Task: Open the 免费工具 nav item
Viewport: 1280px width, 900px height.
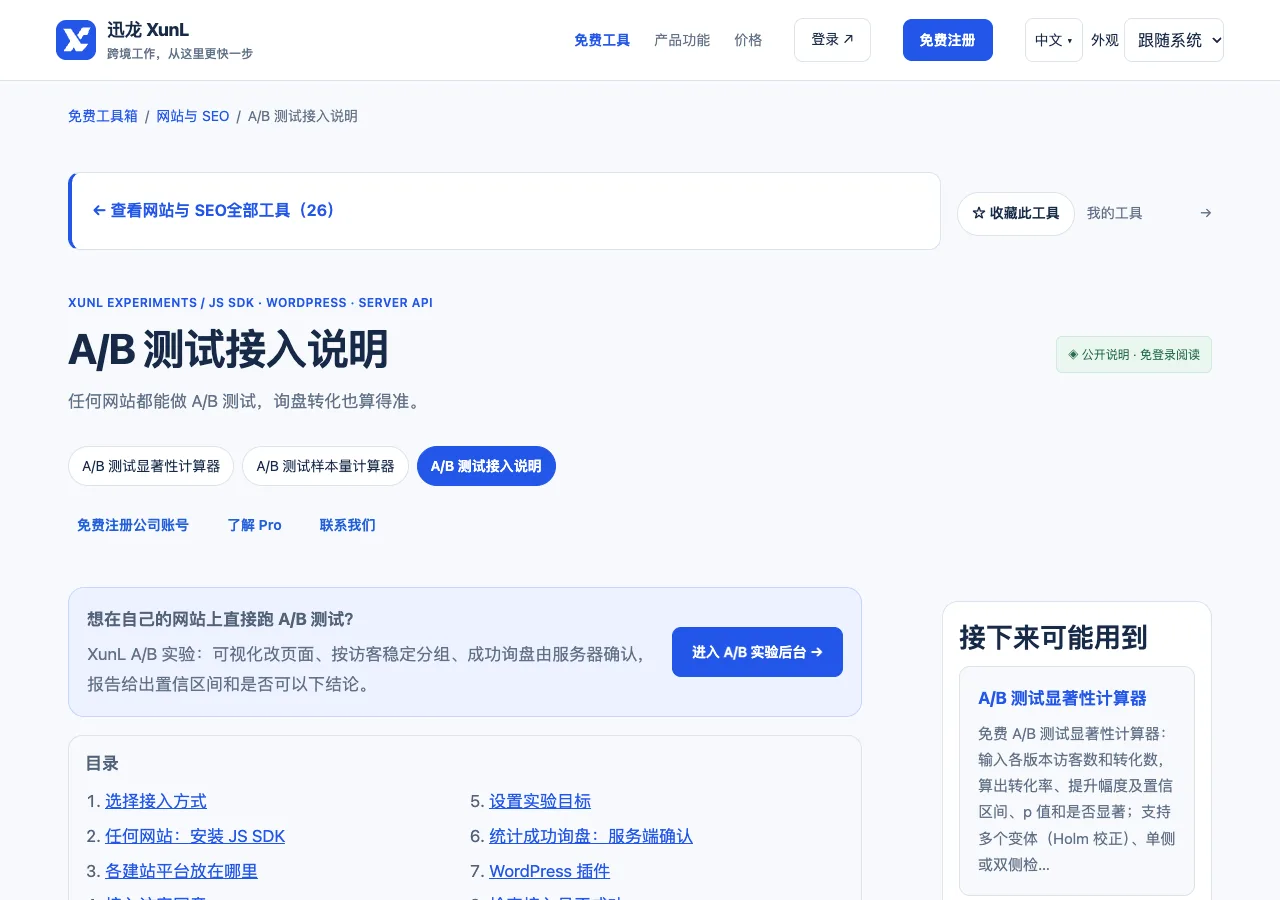Action: (x=602, y=40)
